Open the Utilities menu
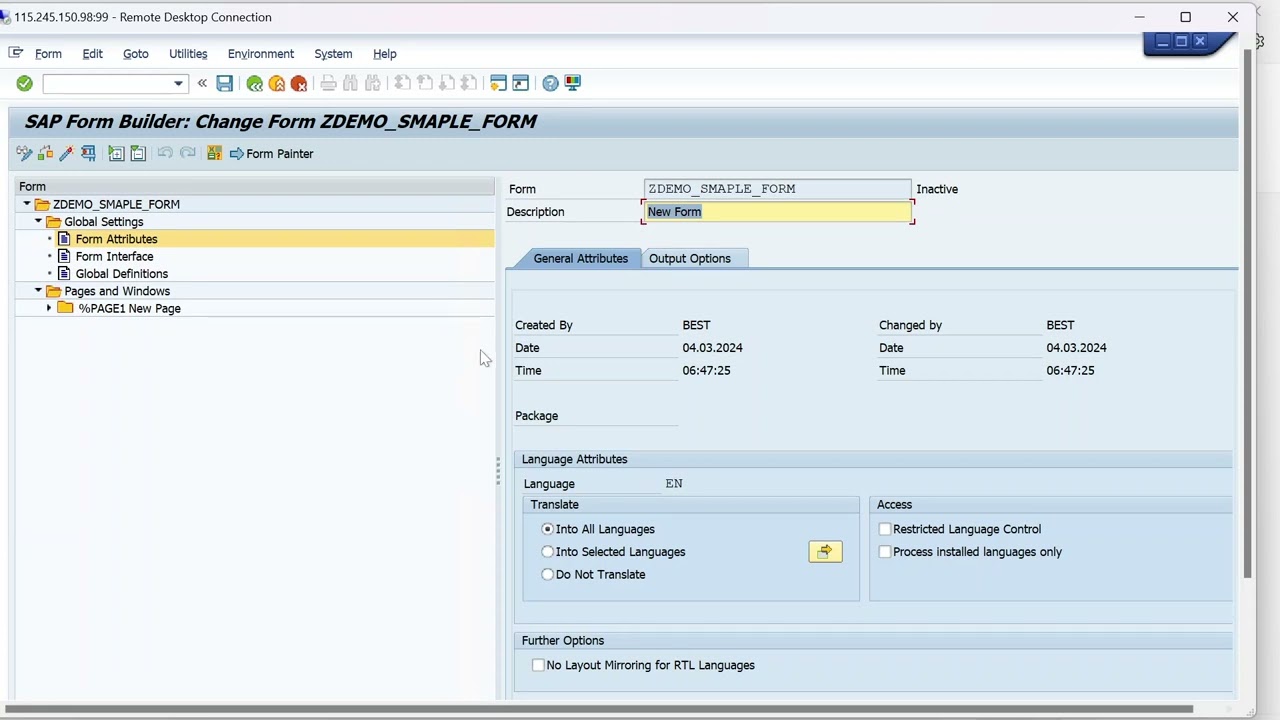Image resolution: width=1280 pixels, height=720 pixels. [188, 54]
